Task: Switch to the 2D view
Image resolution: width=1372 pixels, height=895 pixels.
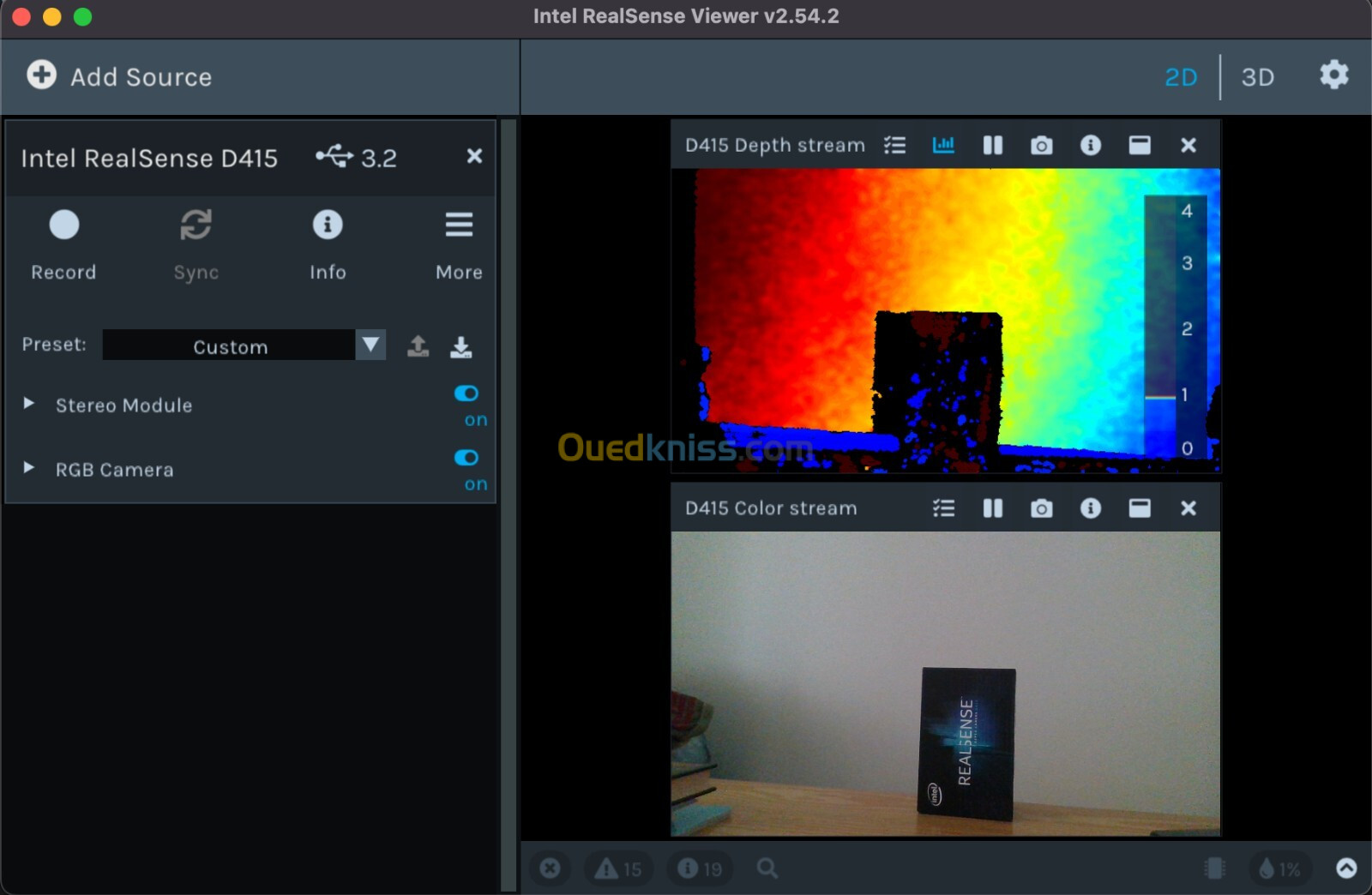Action: [1181, 77]
